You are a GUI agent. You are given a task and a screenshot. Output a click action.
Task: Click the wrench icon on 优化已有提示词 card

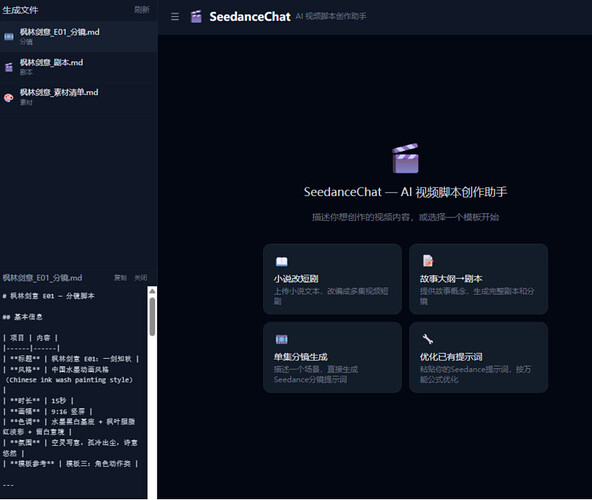[x=427, y=339]
